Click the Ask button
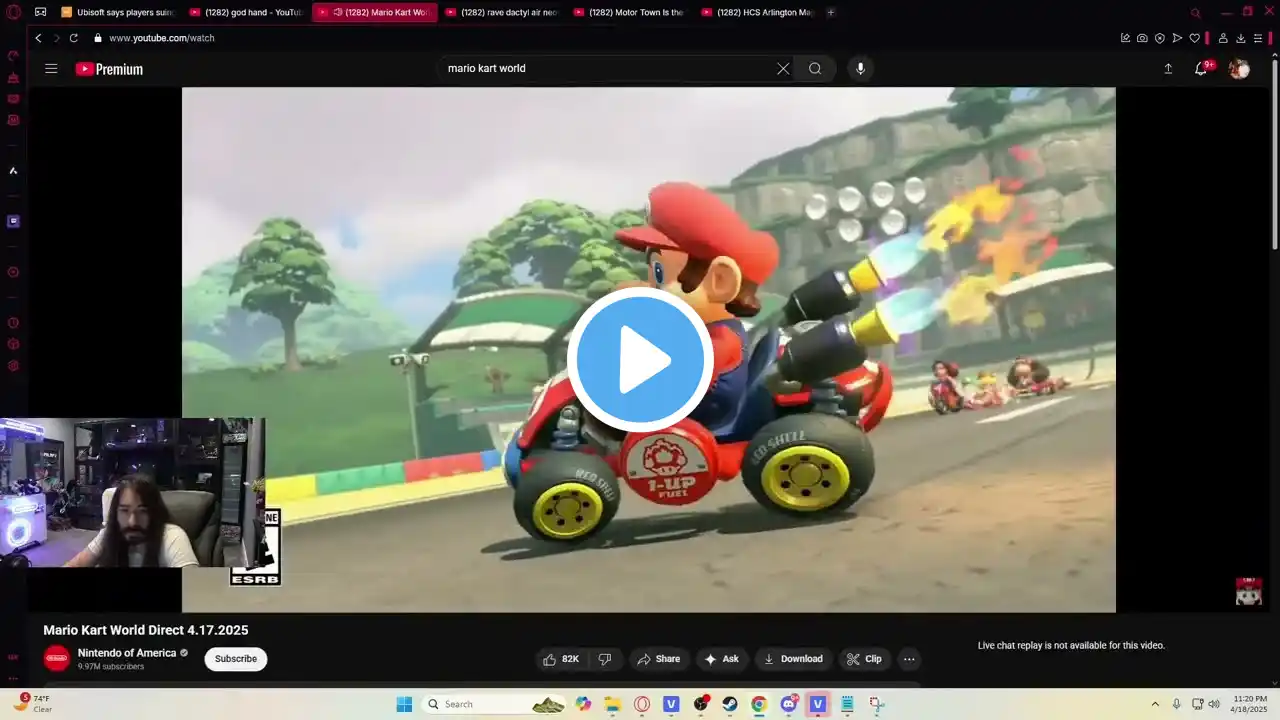This screenshot has width=1280, height=720. click(x=722, y=659)
